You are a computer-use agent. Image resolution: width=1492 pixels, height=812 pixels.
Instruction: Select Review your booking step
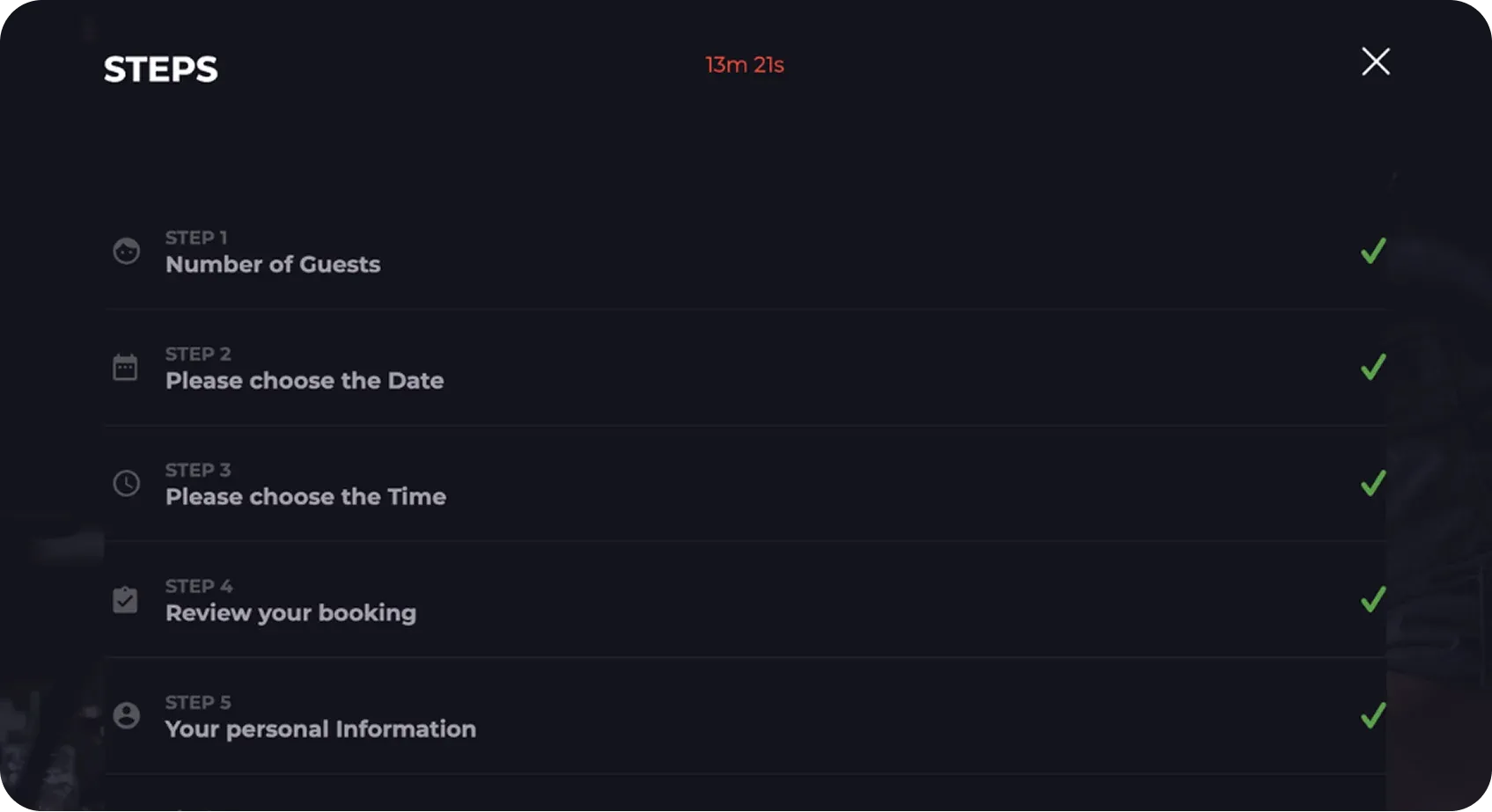coord(290,613)
